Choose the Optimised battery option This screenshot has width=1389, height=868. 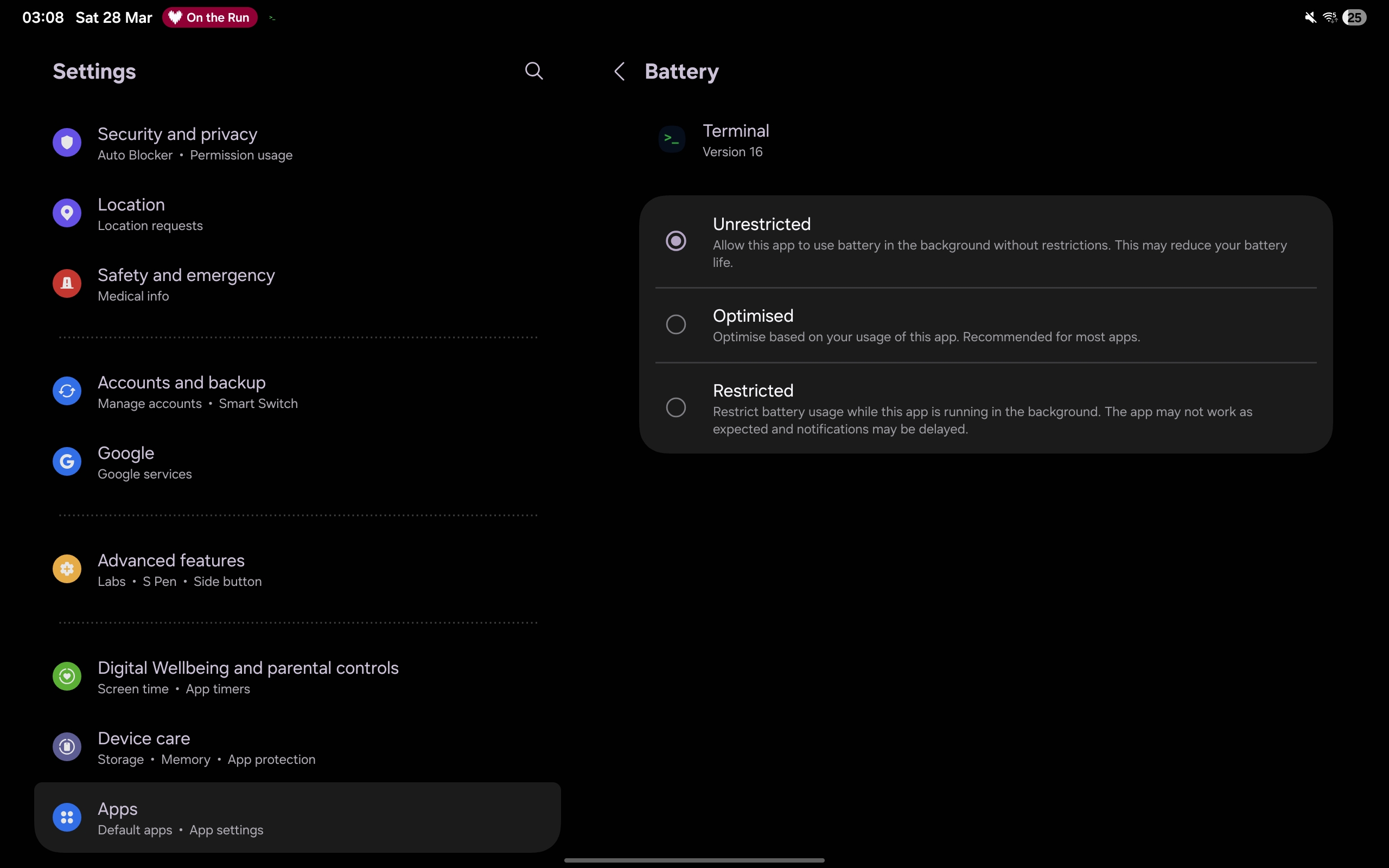(x=676, y=324)
